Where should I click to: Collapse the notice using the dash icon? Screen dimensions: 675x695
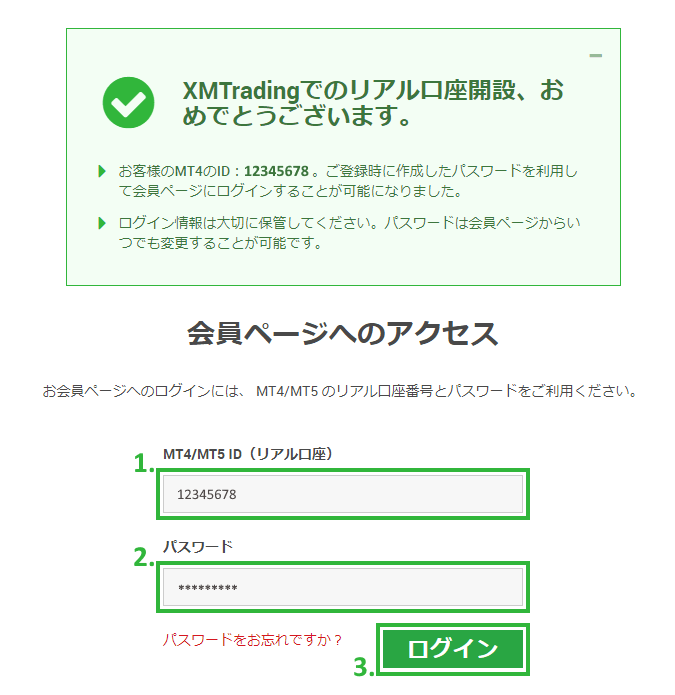pos(595,55)
